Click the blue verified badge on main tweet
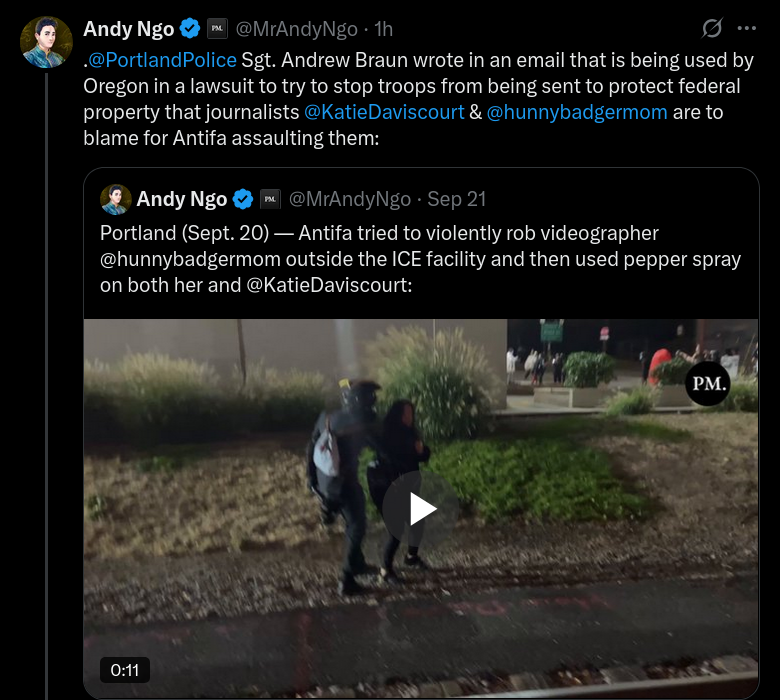Image resolution: width=780 pixels, height=700 pixels. [190, 29]
